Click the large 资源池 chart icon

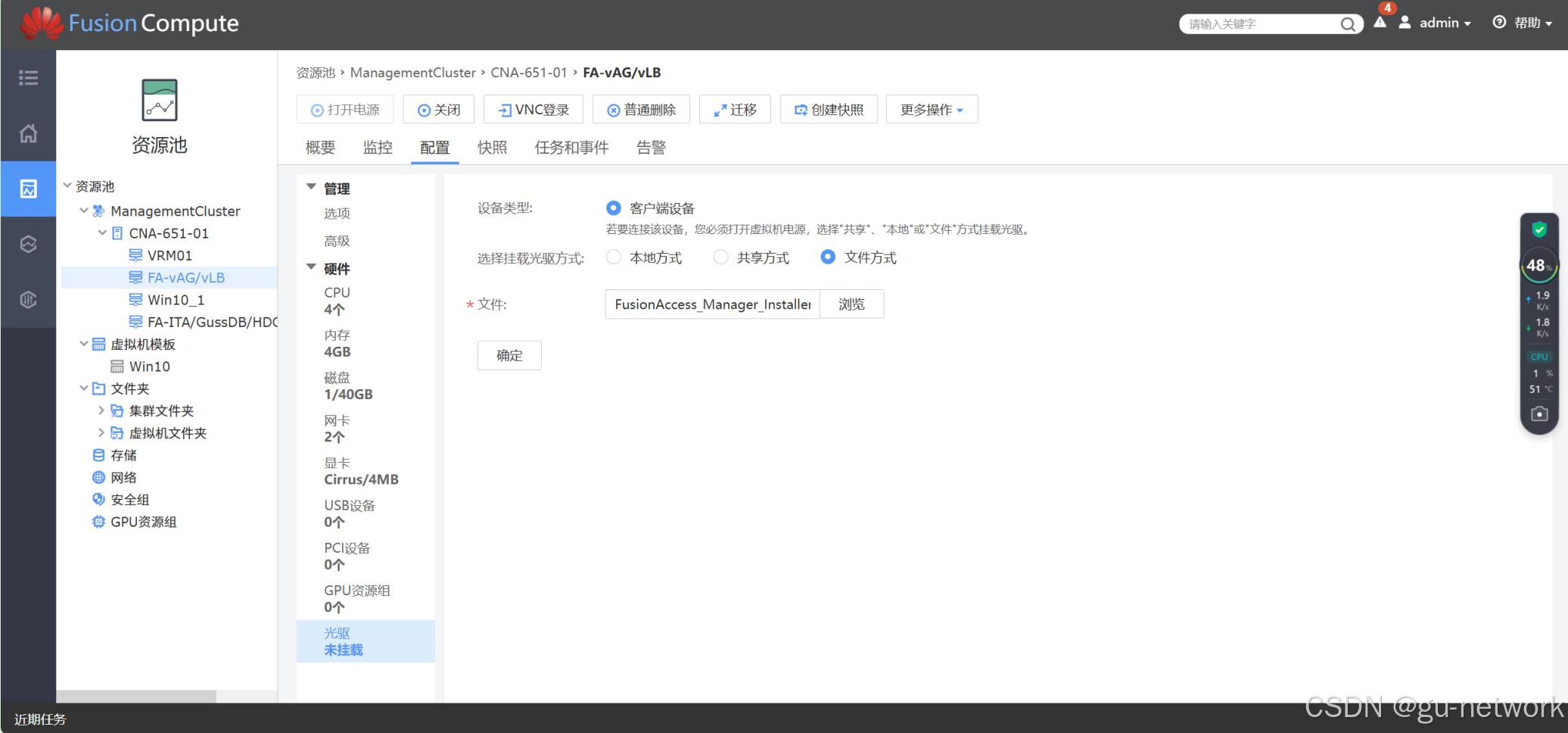(159, 100)
